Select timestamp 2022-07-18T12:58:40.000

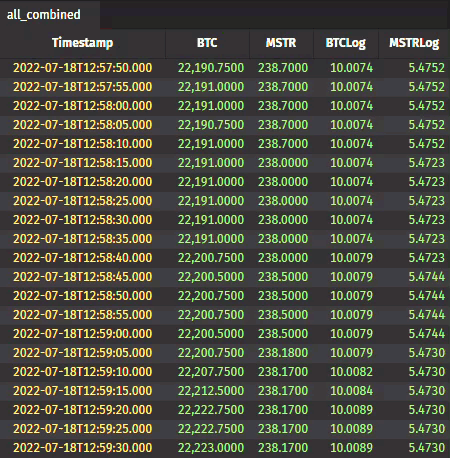(x=83, y=258)
